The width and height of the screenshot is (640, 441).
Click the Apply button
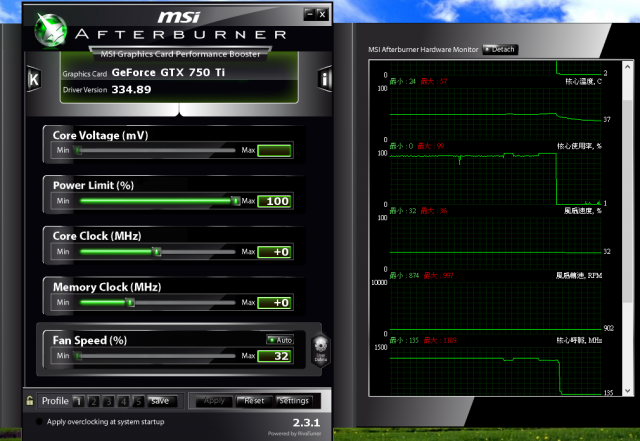pyautogui.click(x=214, y=401)
